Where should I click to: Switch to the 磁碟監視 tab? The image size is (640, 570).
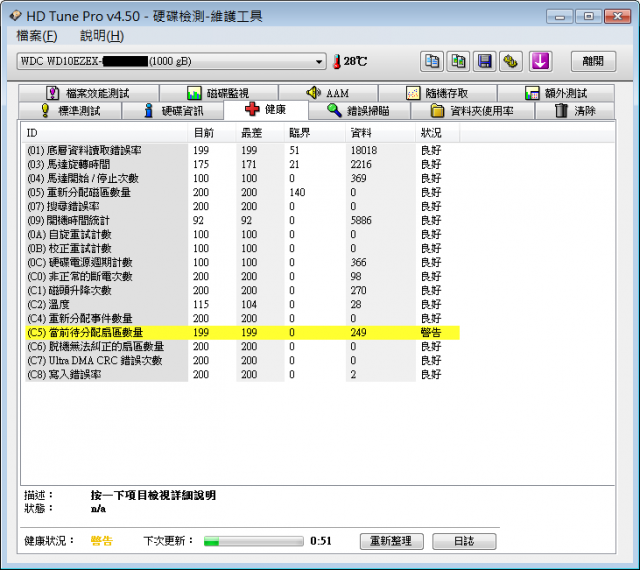[x=219, y=93]
